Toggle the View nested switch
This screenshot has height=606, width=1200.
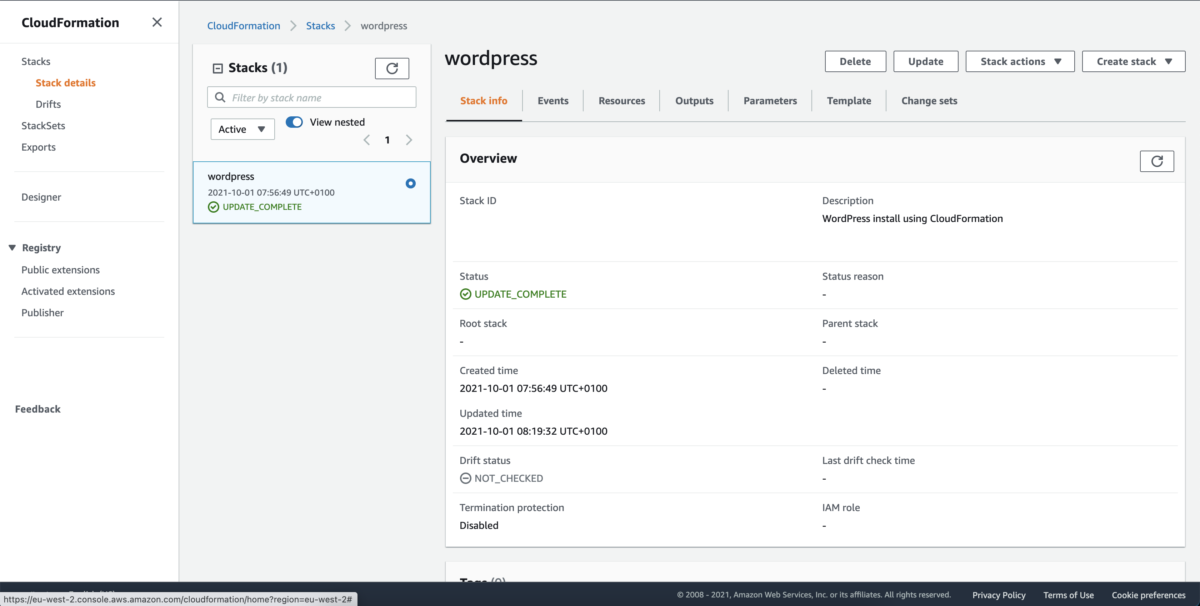pos(294,122)
